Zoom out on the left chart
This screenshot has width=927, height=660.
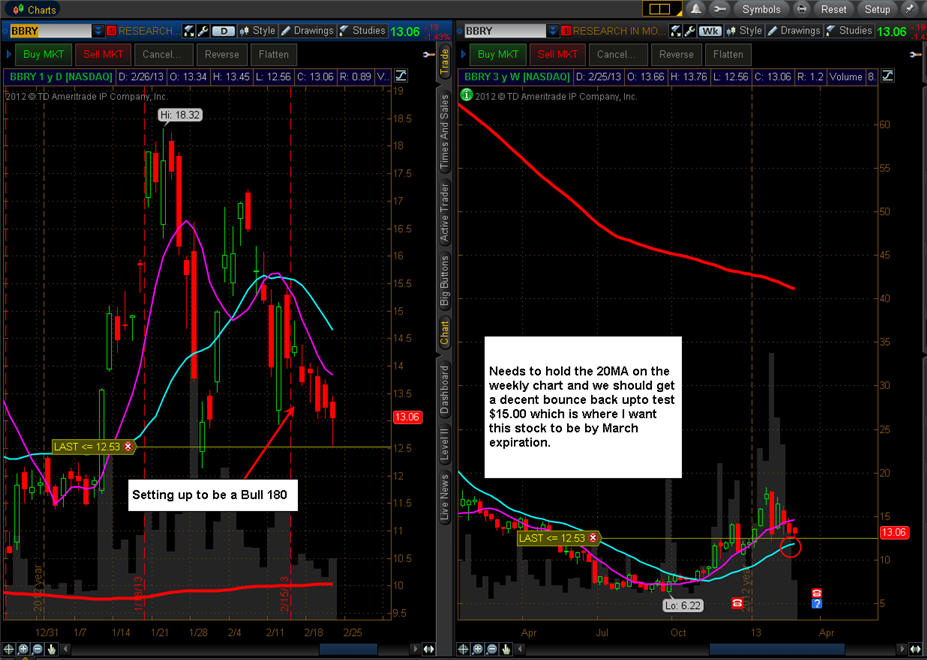(x=37, y=649)
